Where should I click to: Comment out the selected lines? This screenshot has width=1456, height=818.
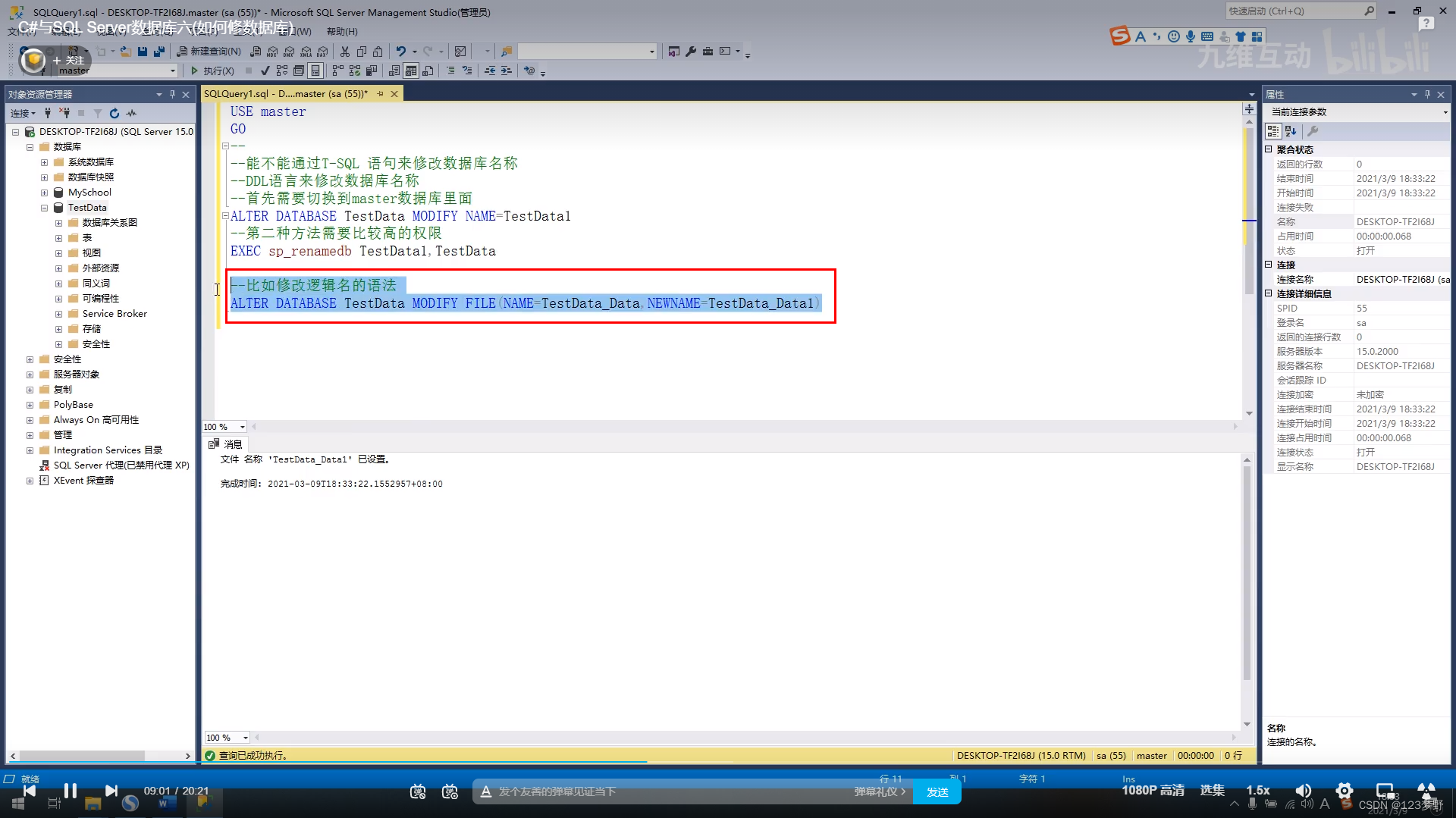[450, 71]
